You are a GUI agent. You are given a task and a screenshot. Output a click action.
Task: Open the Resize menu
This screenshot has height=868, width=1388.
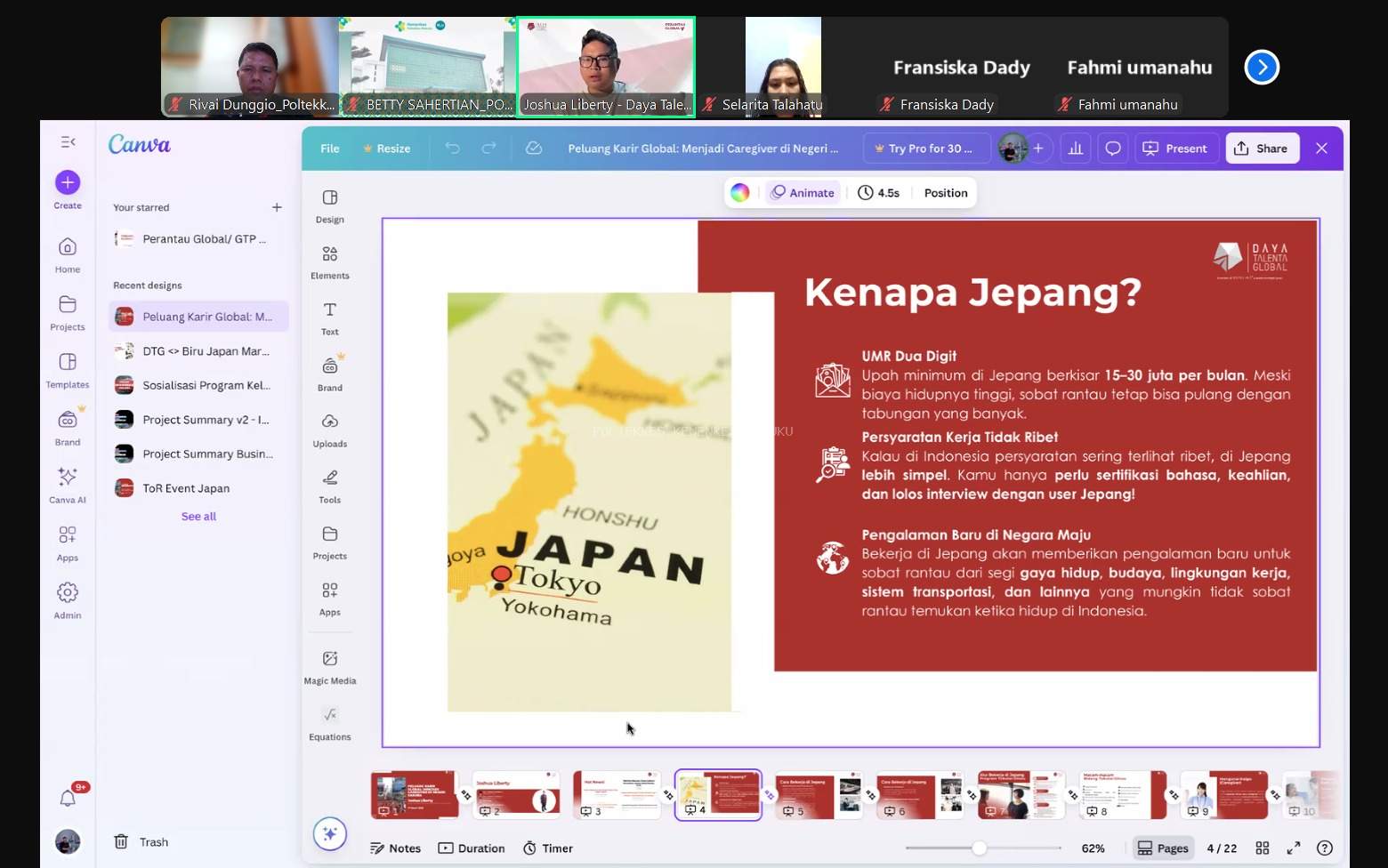[x=387, y=149]
